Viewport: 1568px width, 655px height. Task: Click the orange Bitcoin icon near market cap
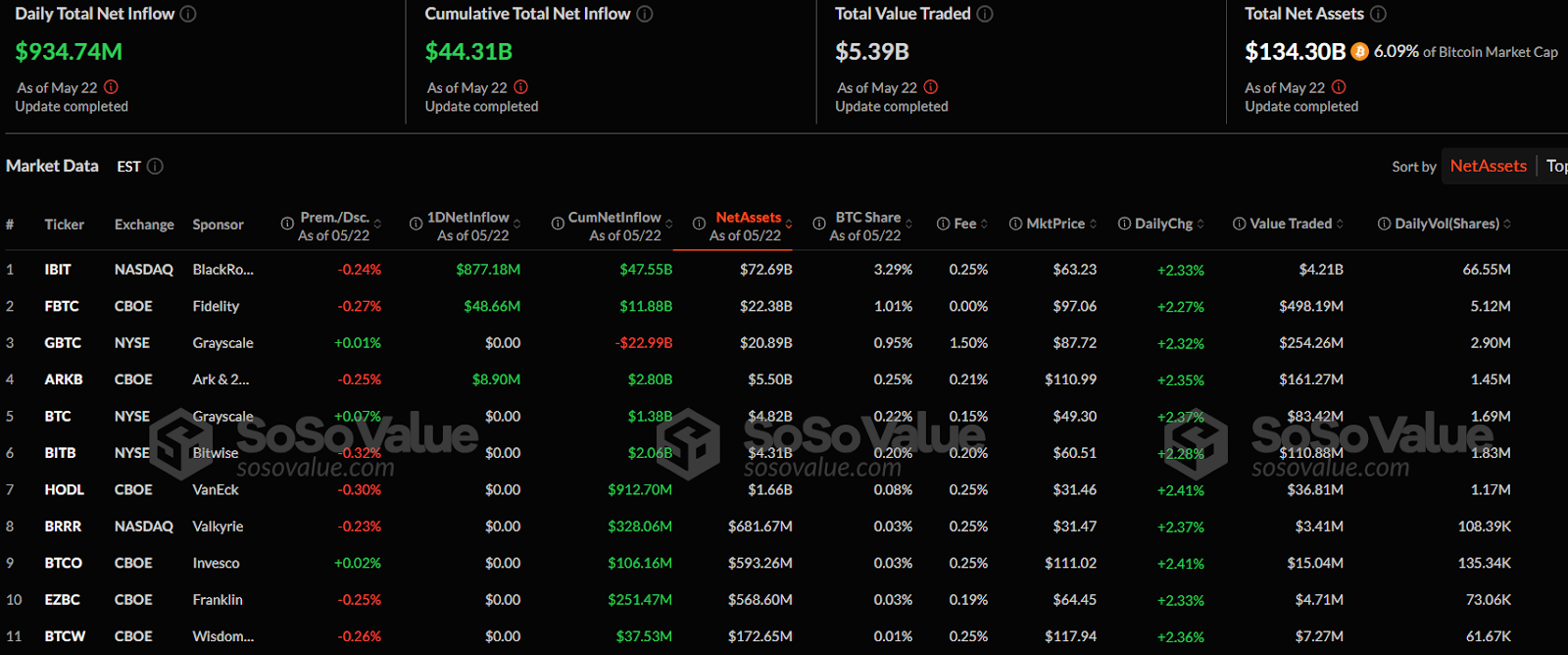[x=1359, y=51]
